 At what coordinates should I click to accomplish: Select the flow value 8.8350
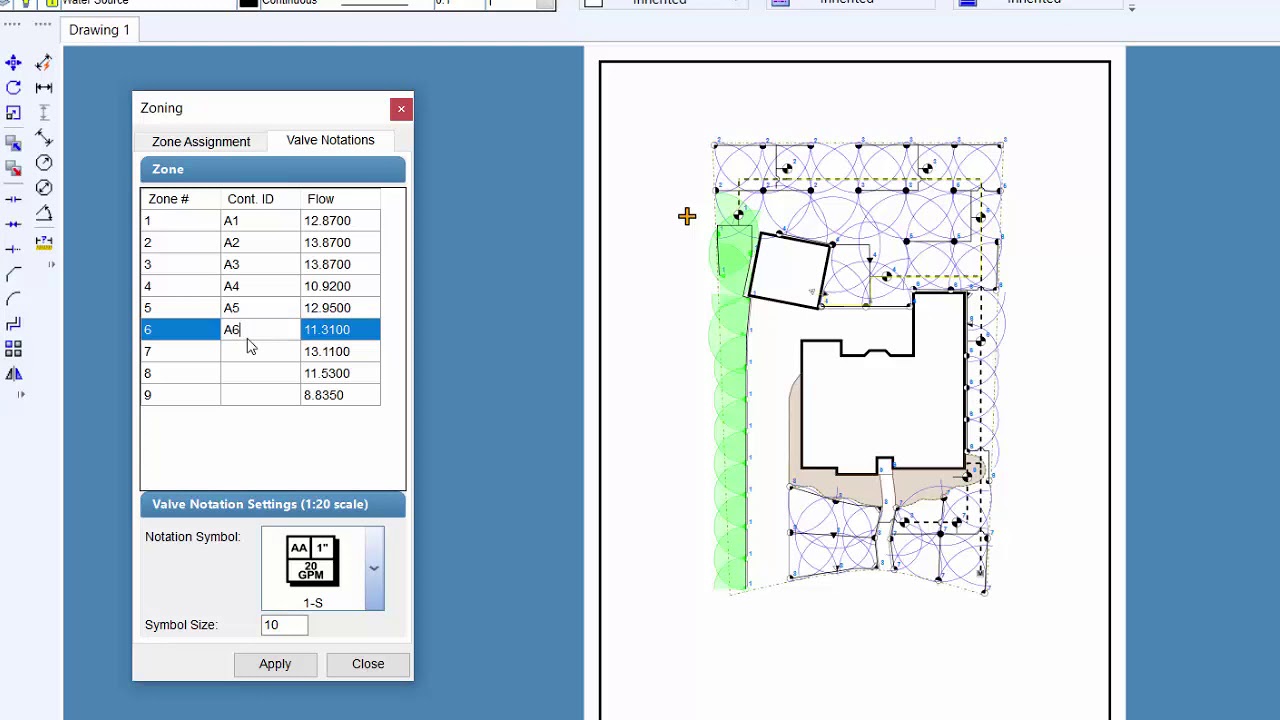(340, 395)
